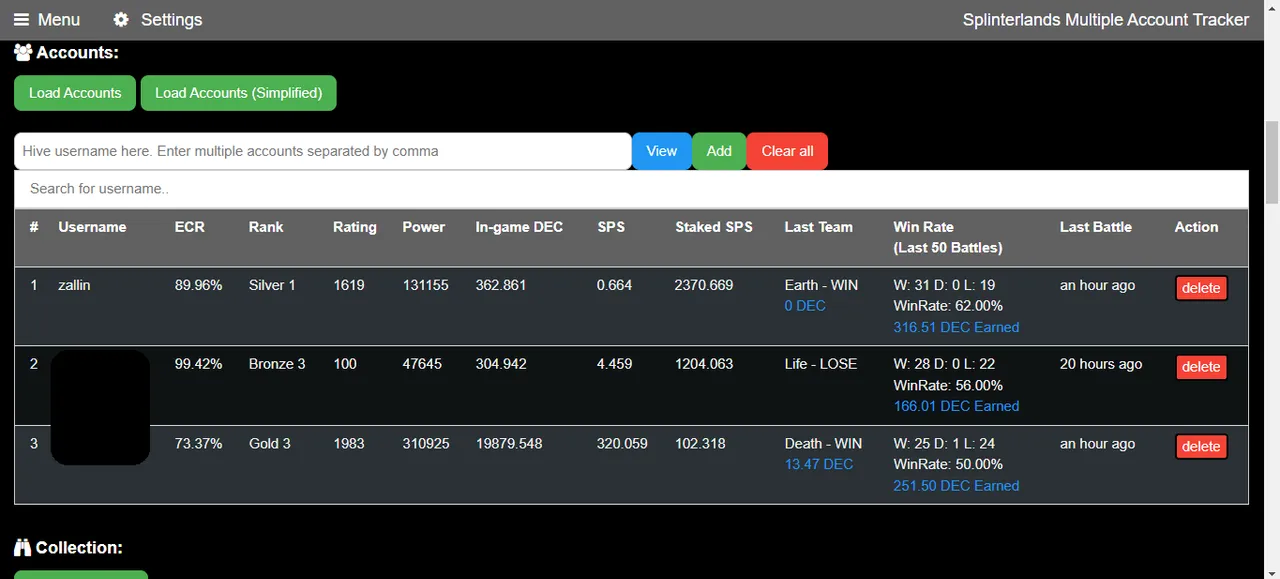1280x579 pixels.
Task: Click the 131155 power value
Action: click(x=425, y=285)
